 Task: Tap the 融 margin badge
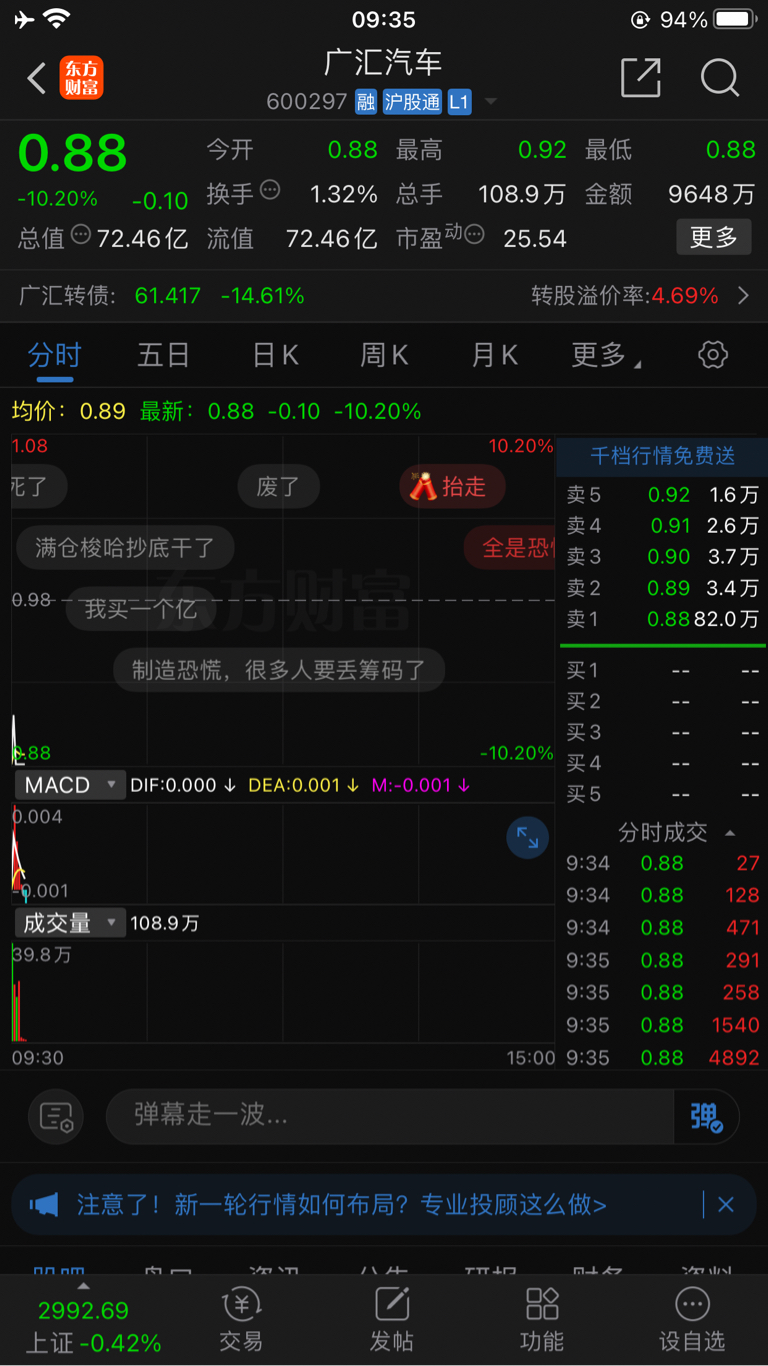tap(366, 101)
